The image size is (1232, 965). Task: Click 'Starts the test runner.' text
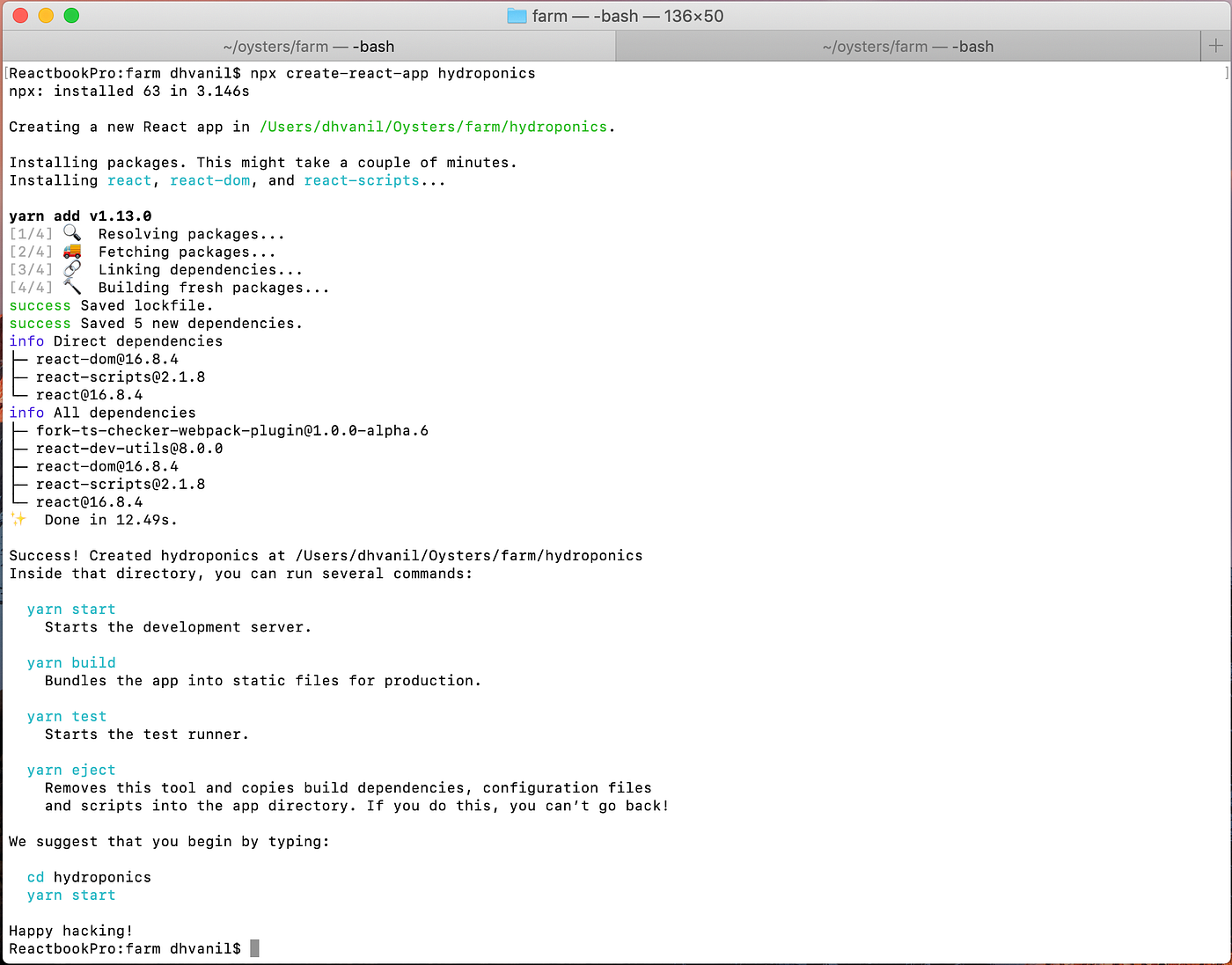tap(147, 735)
